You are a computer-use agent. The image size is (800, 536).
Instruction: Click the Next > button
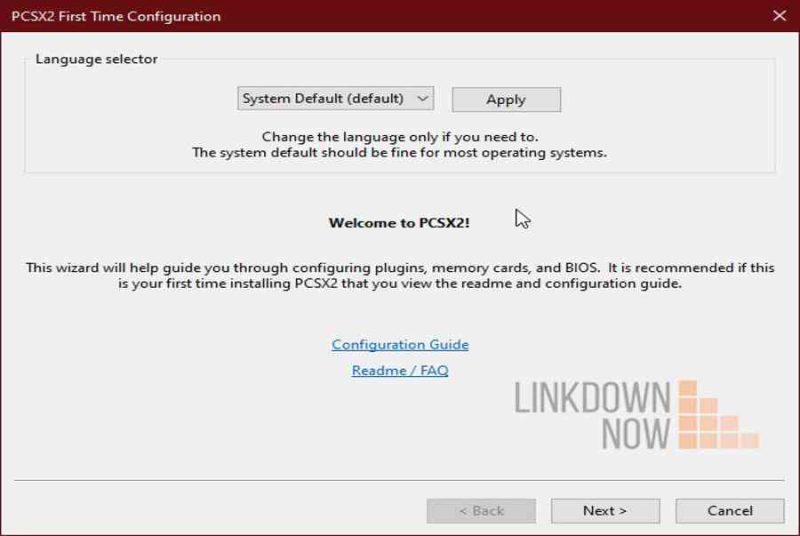[605, 511]
